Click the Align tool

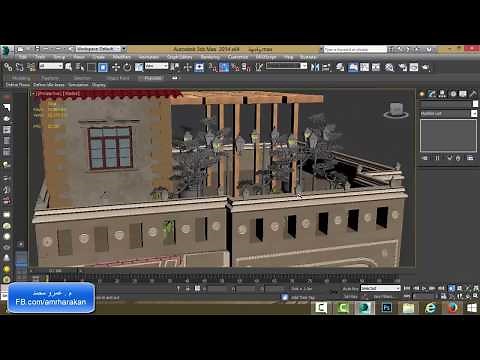point(326,67)
